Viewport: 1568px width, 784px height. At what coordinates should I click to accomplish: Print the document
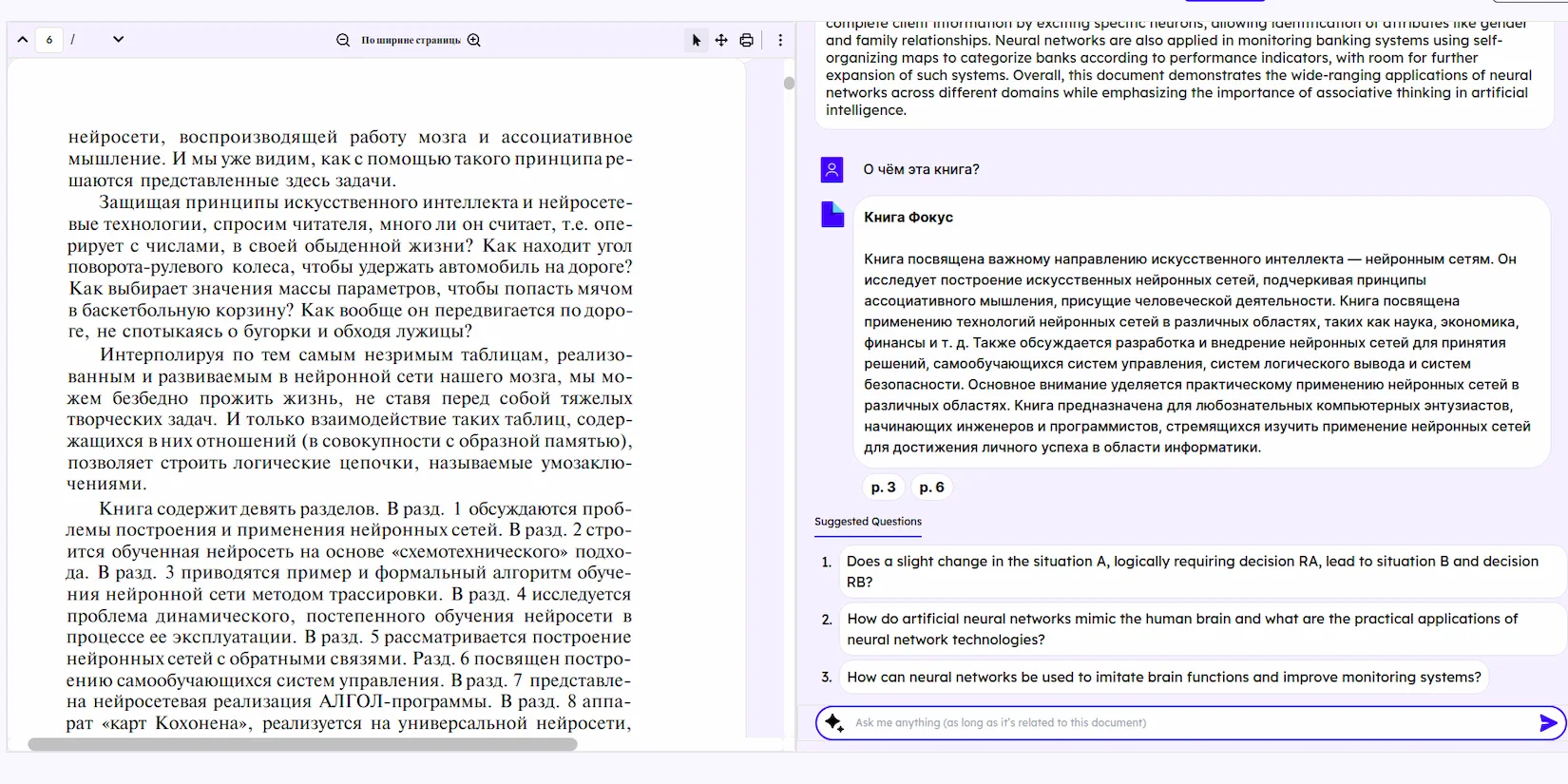[x=747, y=40]
